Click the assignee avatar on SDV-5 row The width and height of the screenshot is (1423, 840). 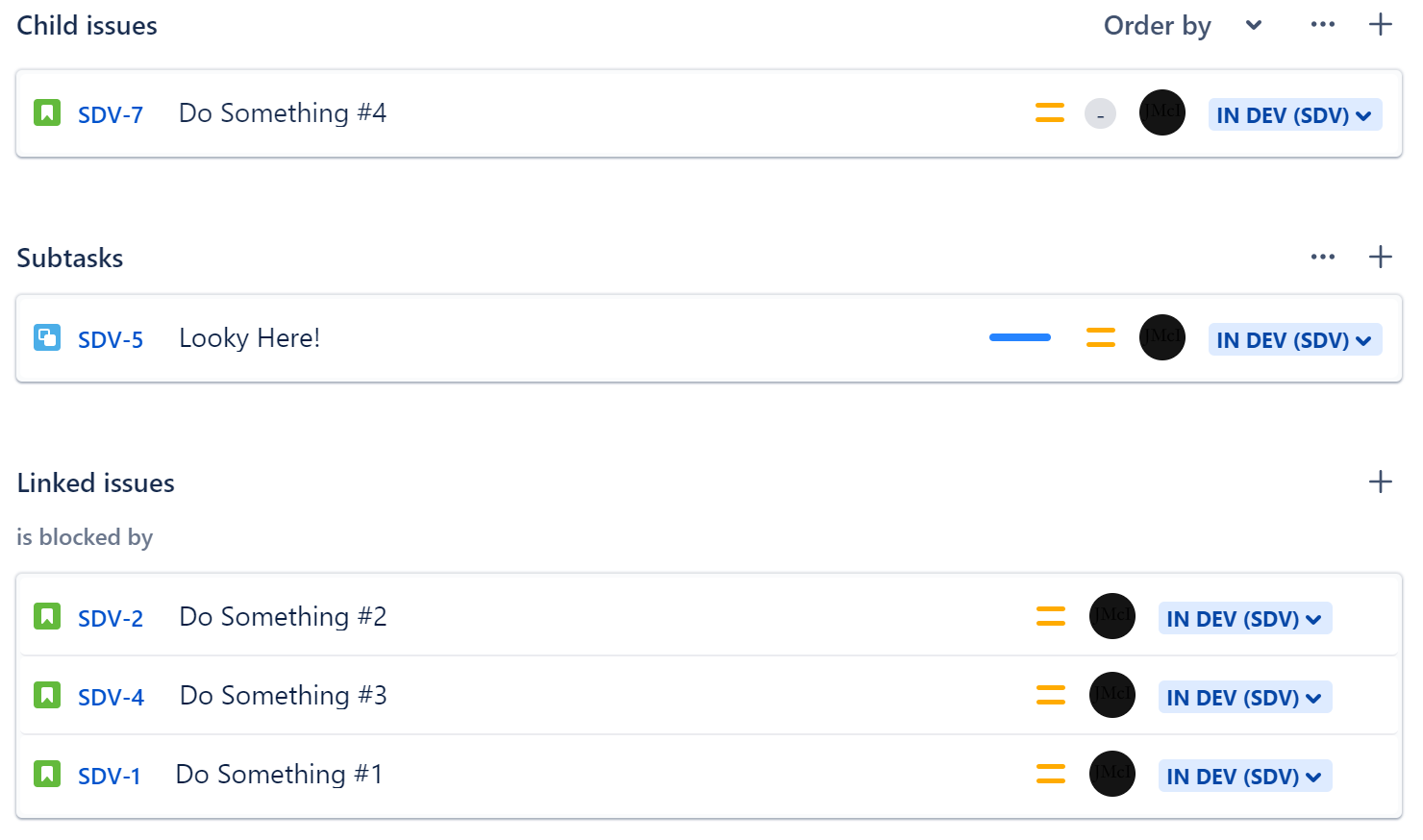1162,337
